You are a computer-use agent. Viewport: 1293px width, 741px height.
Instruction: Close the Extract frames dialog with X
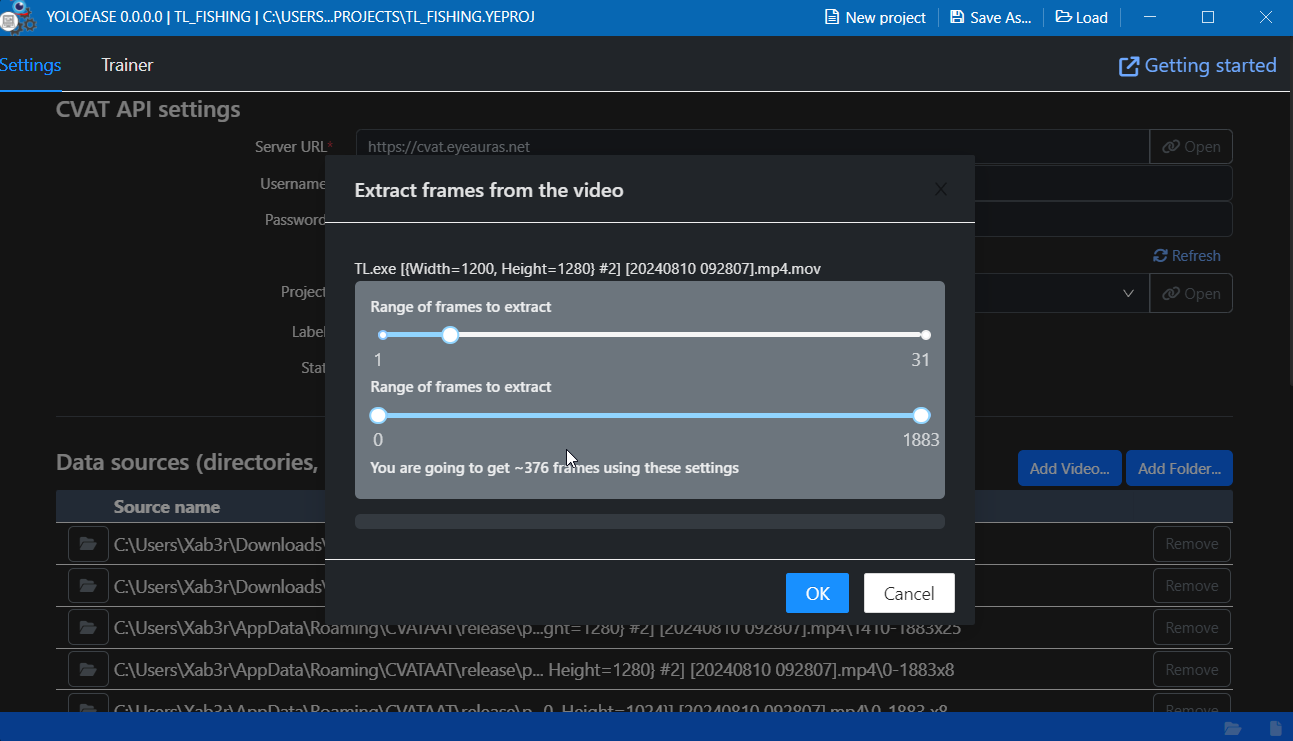tap(941, 189)
